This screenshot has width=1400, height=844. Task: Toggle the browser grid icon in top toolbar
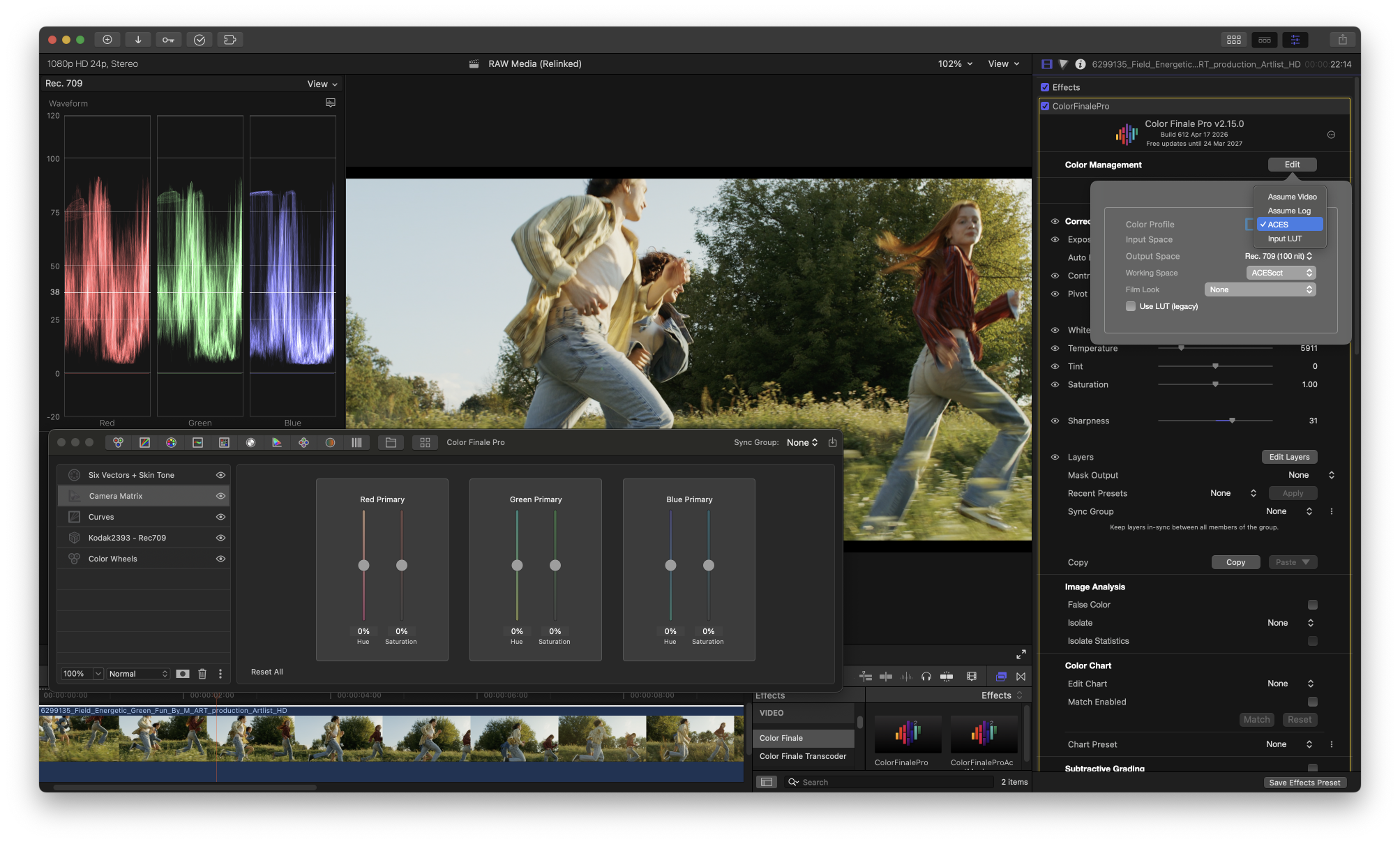(x=1233, y=40)
